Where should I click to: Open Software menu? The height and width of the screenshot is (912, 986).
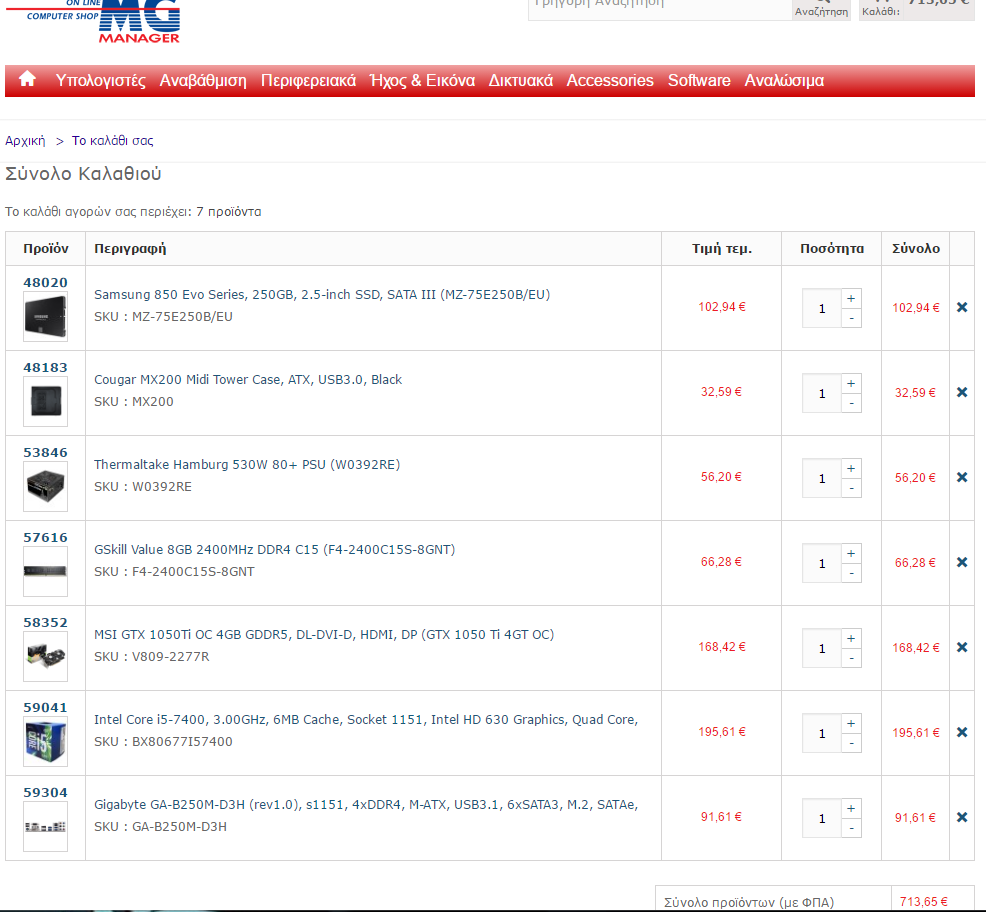(699, 81)
